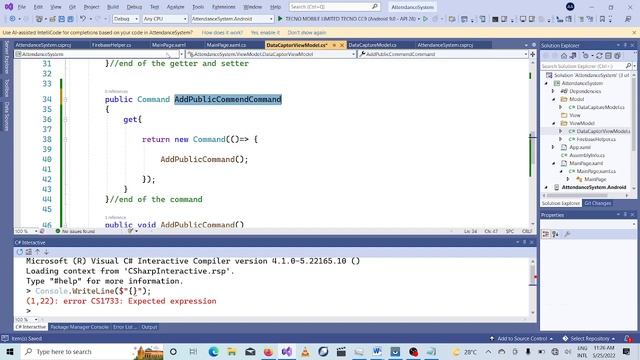Click the Windows Start button
Screen dimensions: 640x360
[x=10, y=351]
